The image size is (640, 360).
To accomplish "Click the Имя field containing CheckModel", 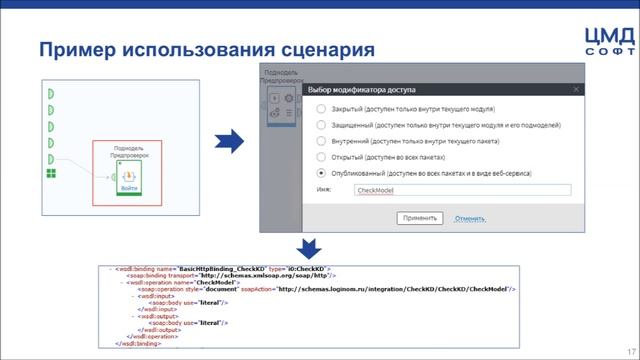I will 462,190.
